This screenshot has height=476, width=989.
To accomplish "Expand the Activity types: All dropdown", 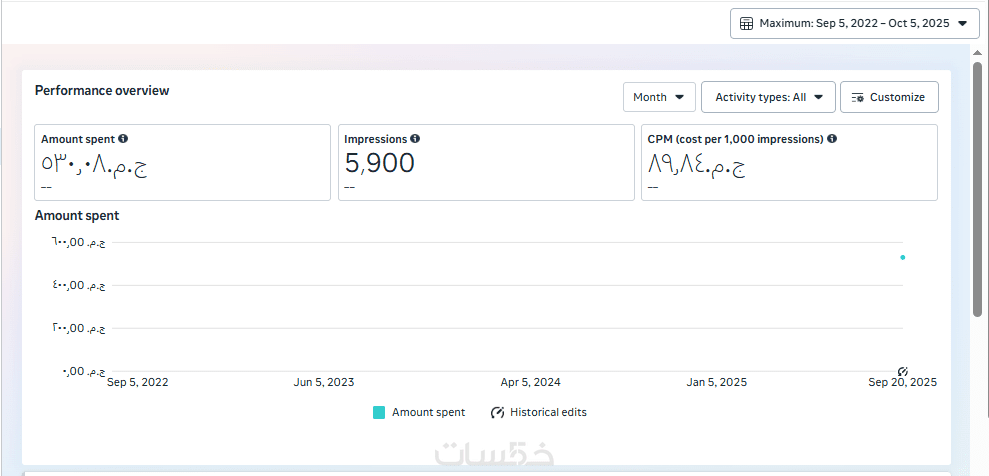I will pos(768,97).
